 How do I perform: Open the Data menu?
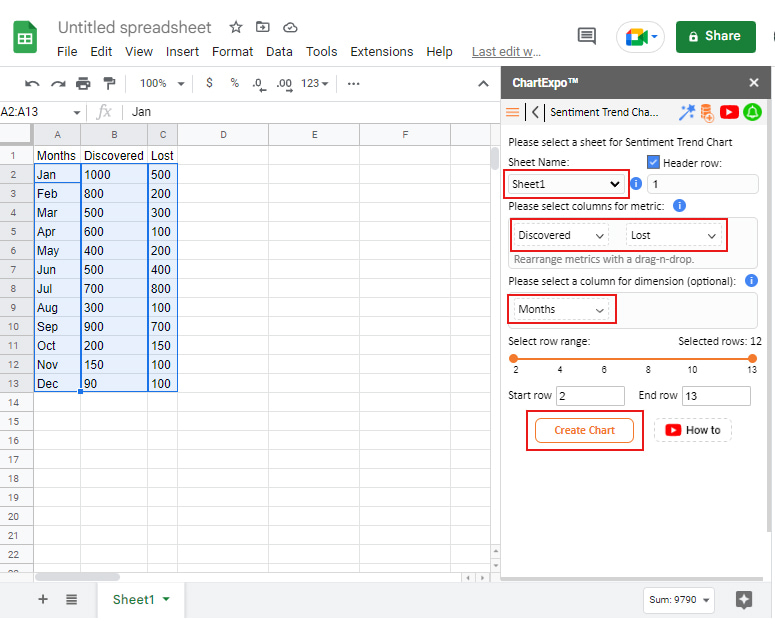click(279, 51)
